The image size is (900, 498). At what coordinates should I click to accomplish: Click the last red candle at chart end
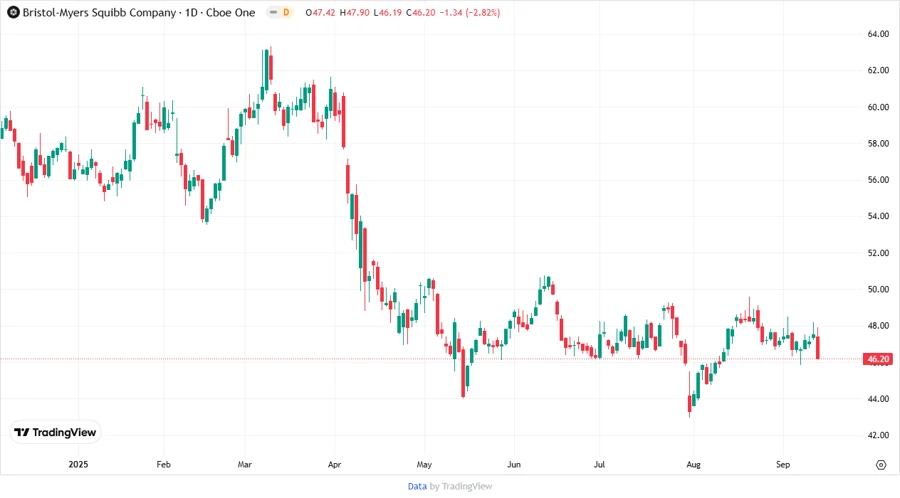(x=817, y=347)
